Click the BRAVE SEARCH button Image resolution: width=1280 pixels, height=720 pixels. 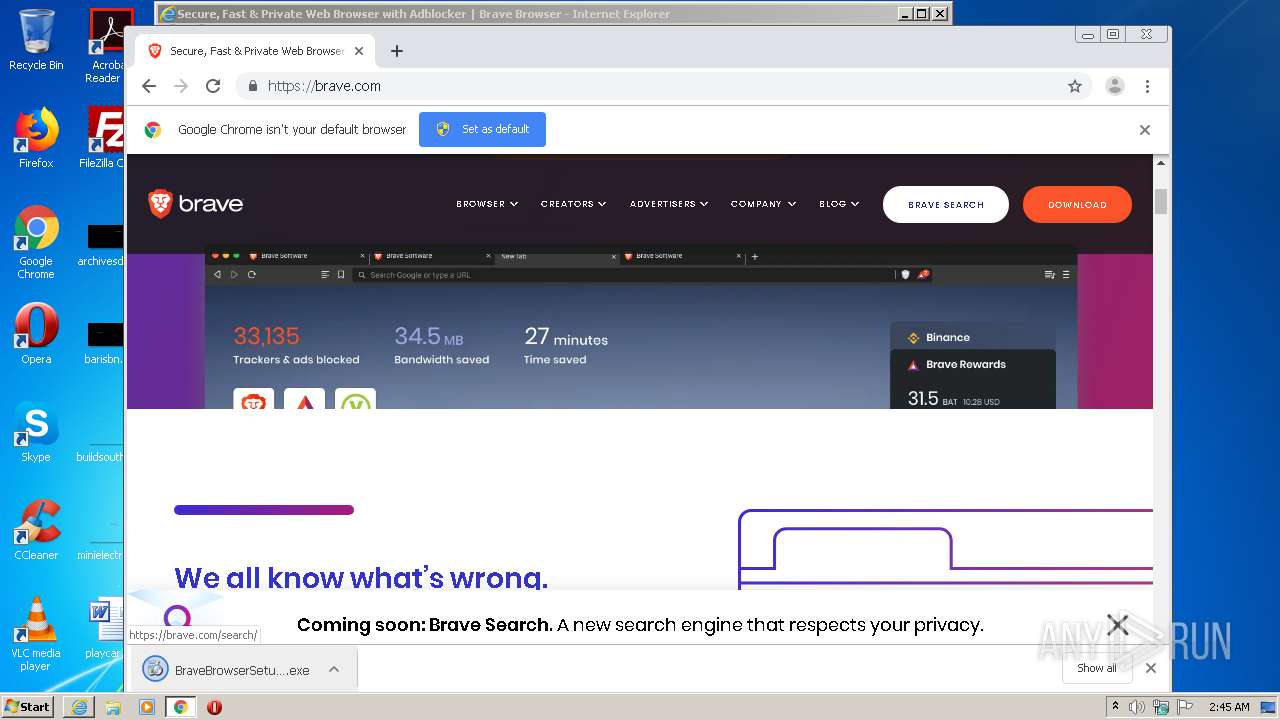[x=946, y=204]
